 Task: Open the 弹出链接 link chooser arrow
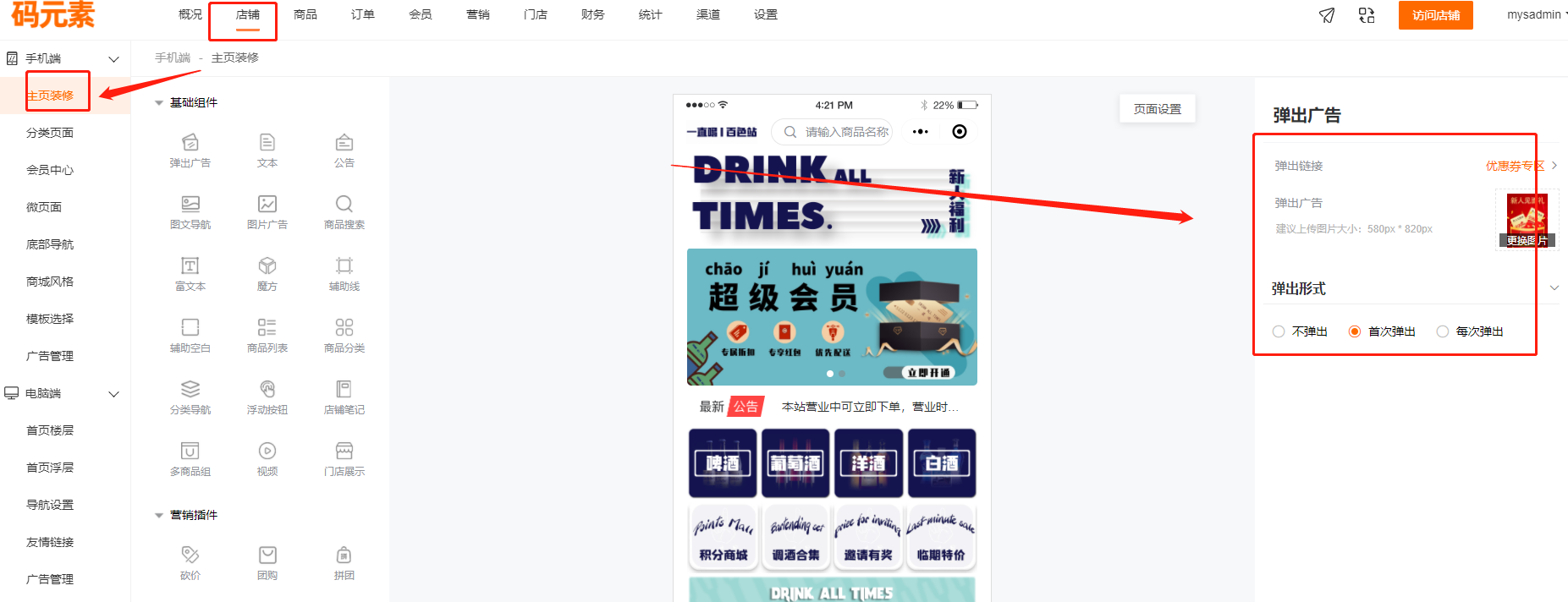[1554, 166]
